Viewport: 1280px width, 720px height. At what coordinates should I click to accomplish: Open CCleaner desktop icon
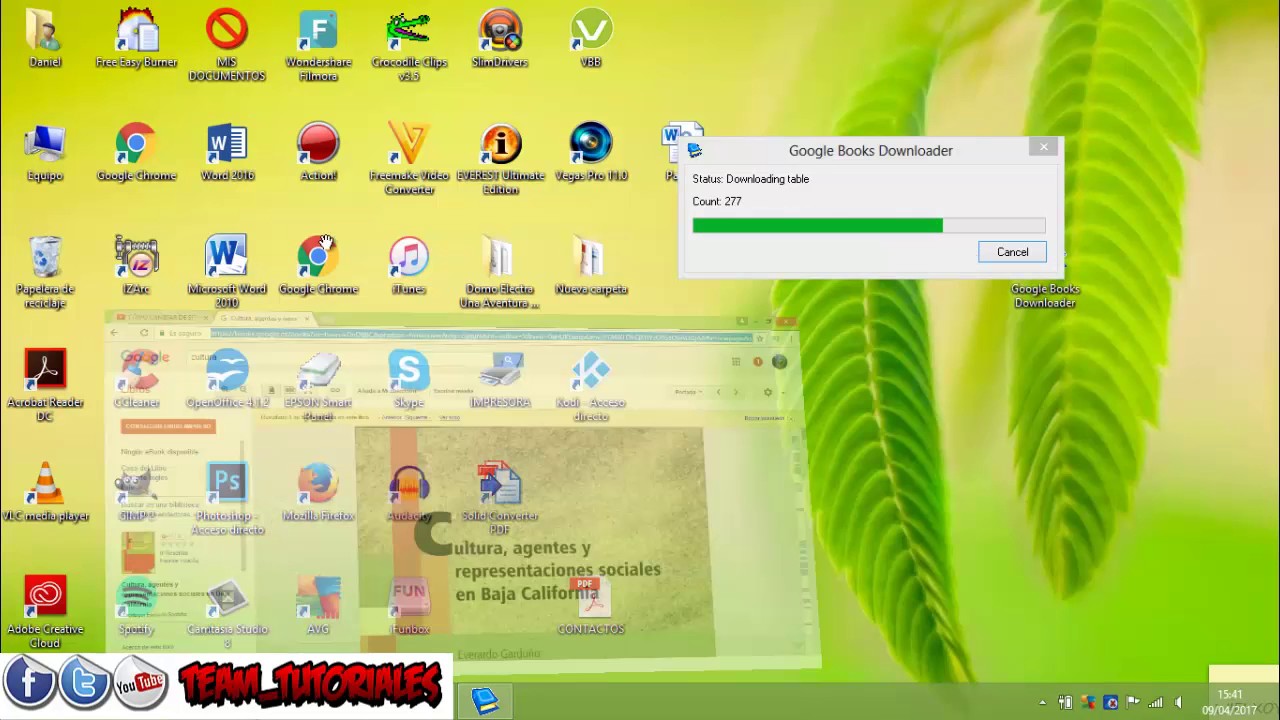point(136,378)
